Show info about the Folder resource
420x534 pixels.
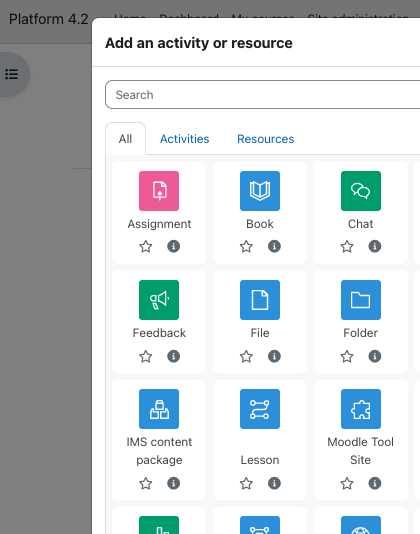point(375,356)
